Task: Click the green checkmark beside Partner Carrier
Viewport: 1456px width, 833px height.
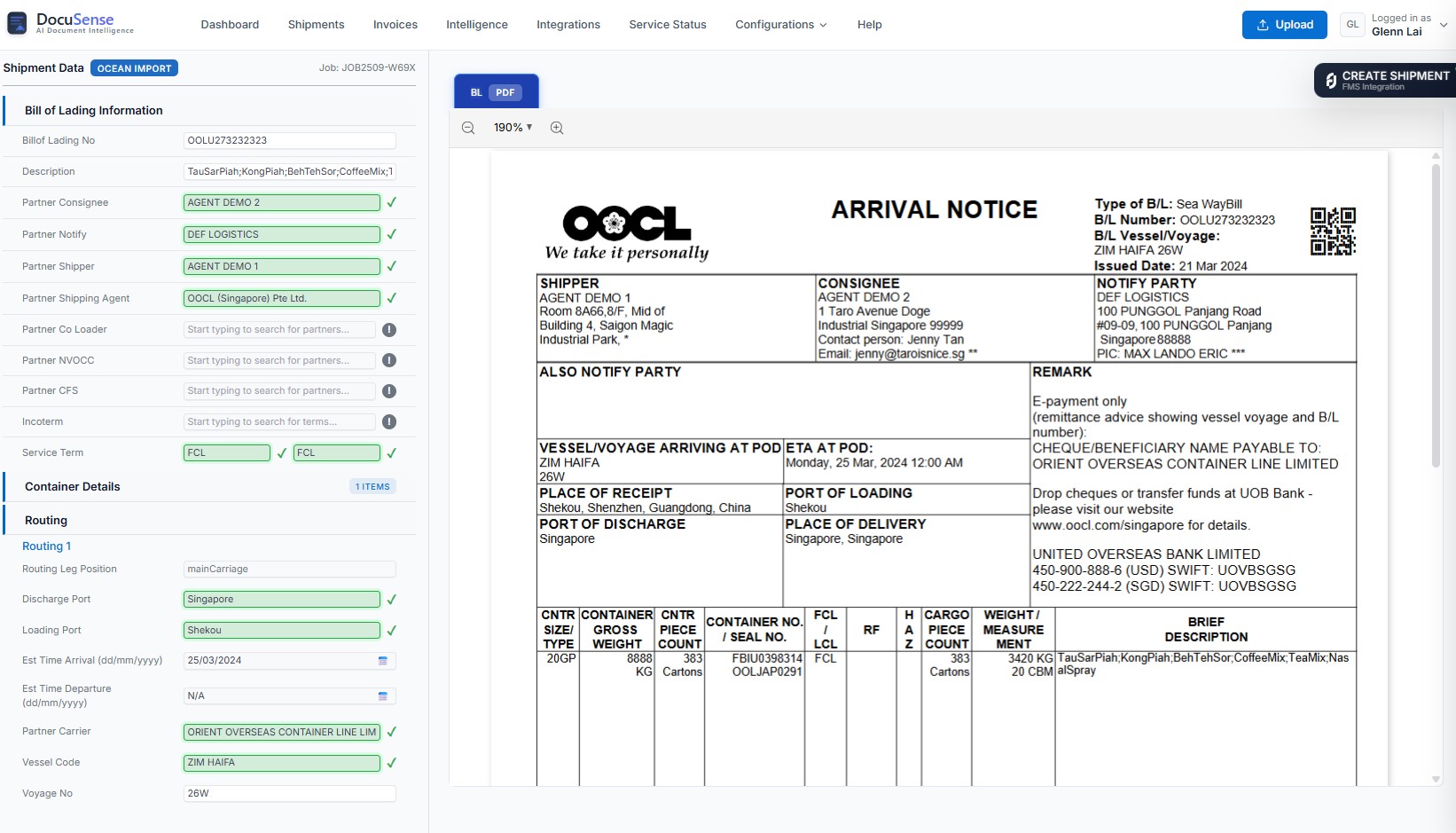Action: [391, 732]
